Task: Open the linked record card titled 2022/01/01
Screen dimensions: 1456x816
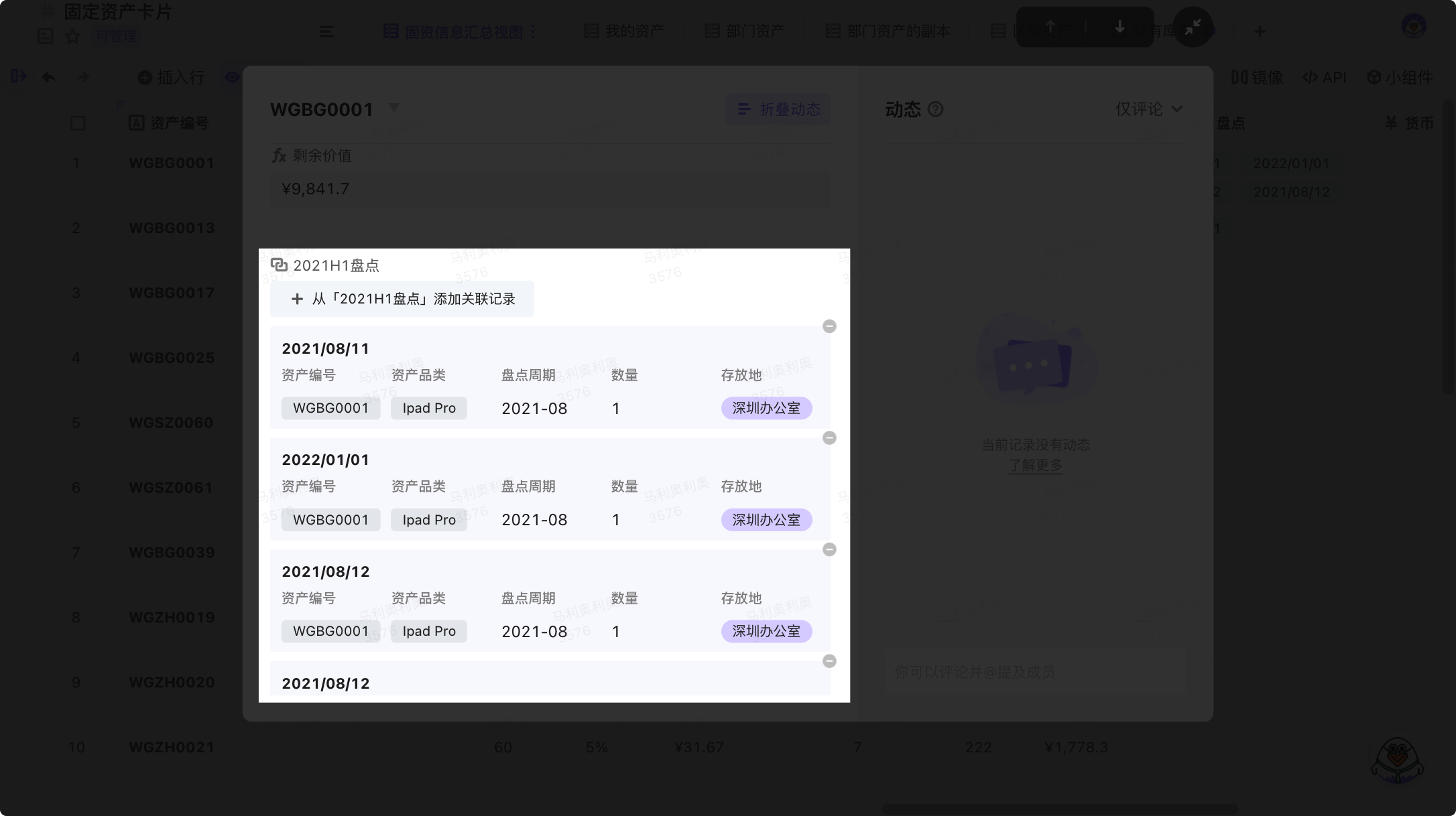Action: point(550,489)
